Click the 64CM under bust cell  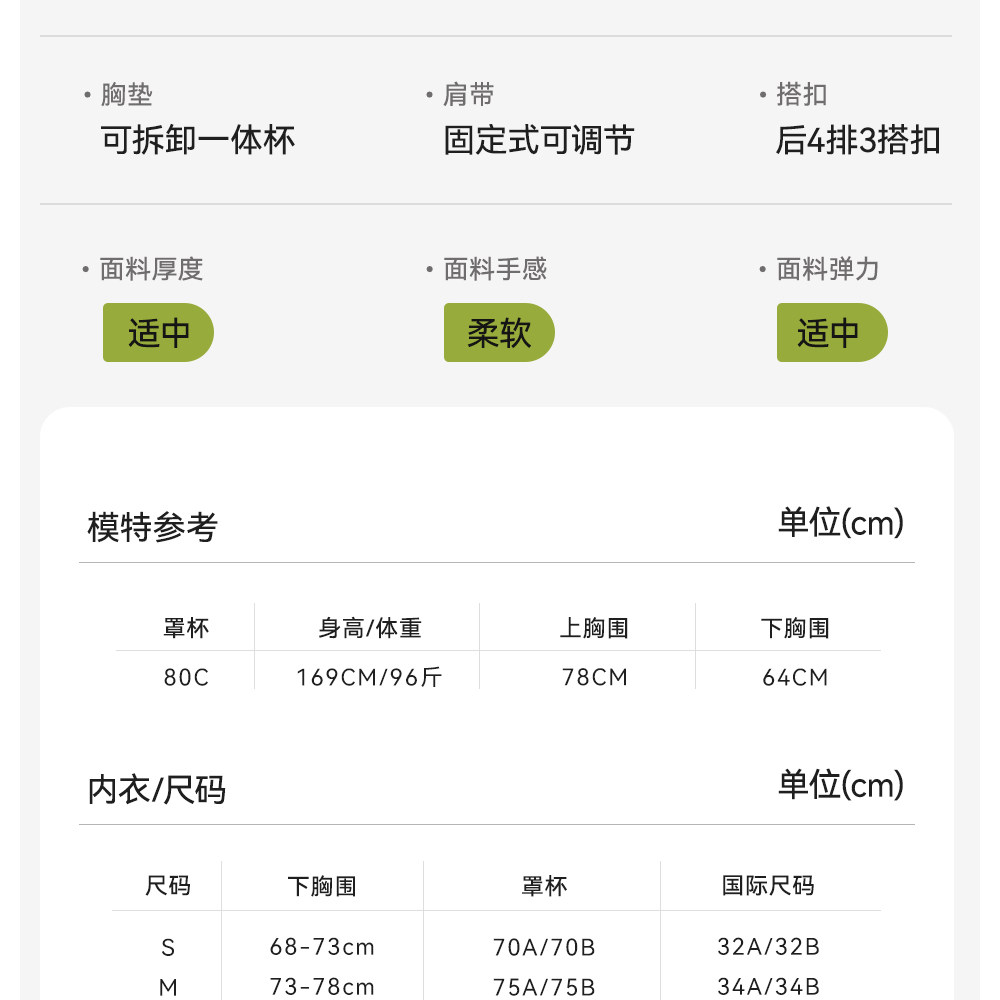click(x=795, y=677)
